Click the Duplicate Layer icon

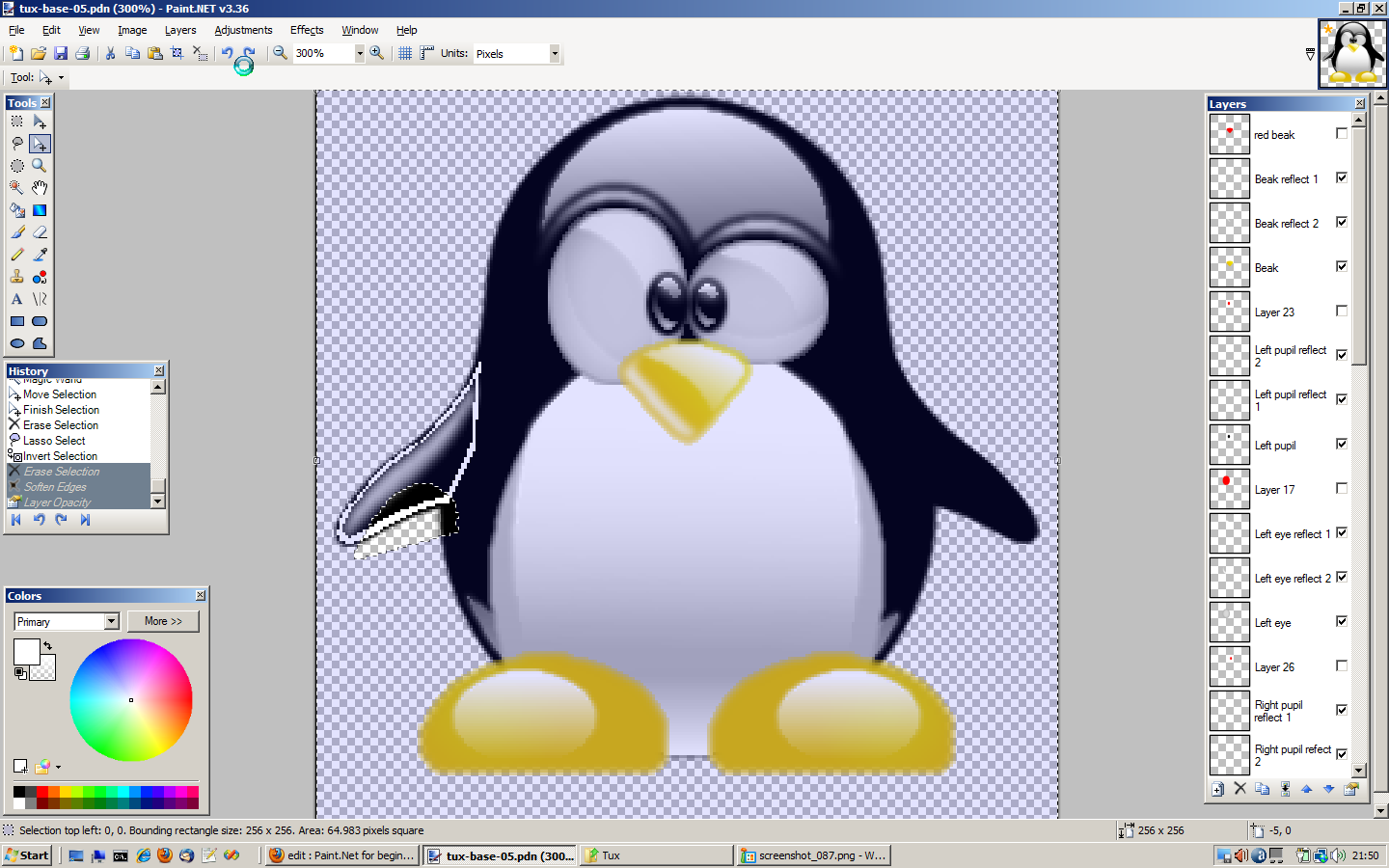click(1263, 789)
